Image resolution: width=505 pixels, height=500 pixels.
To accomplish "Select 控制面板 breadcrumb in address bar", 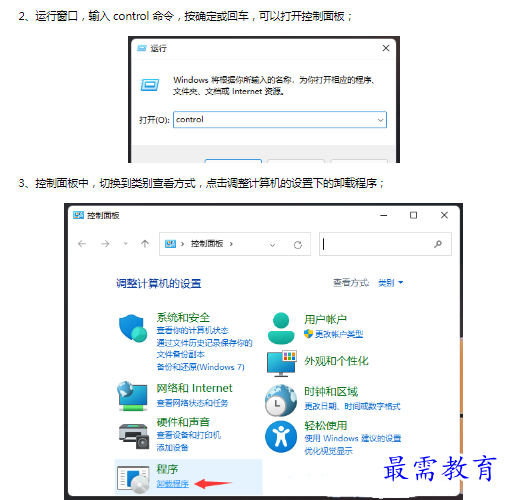I will [207, 244].
